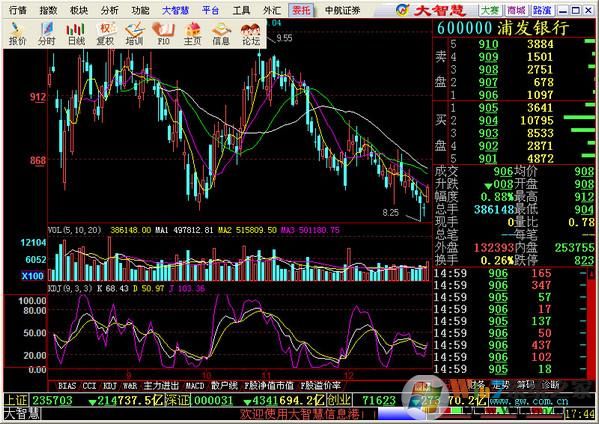
Task: Click the KDJ(9,3,3) indicator label
Action: [x=70, y=288]
